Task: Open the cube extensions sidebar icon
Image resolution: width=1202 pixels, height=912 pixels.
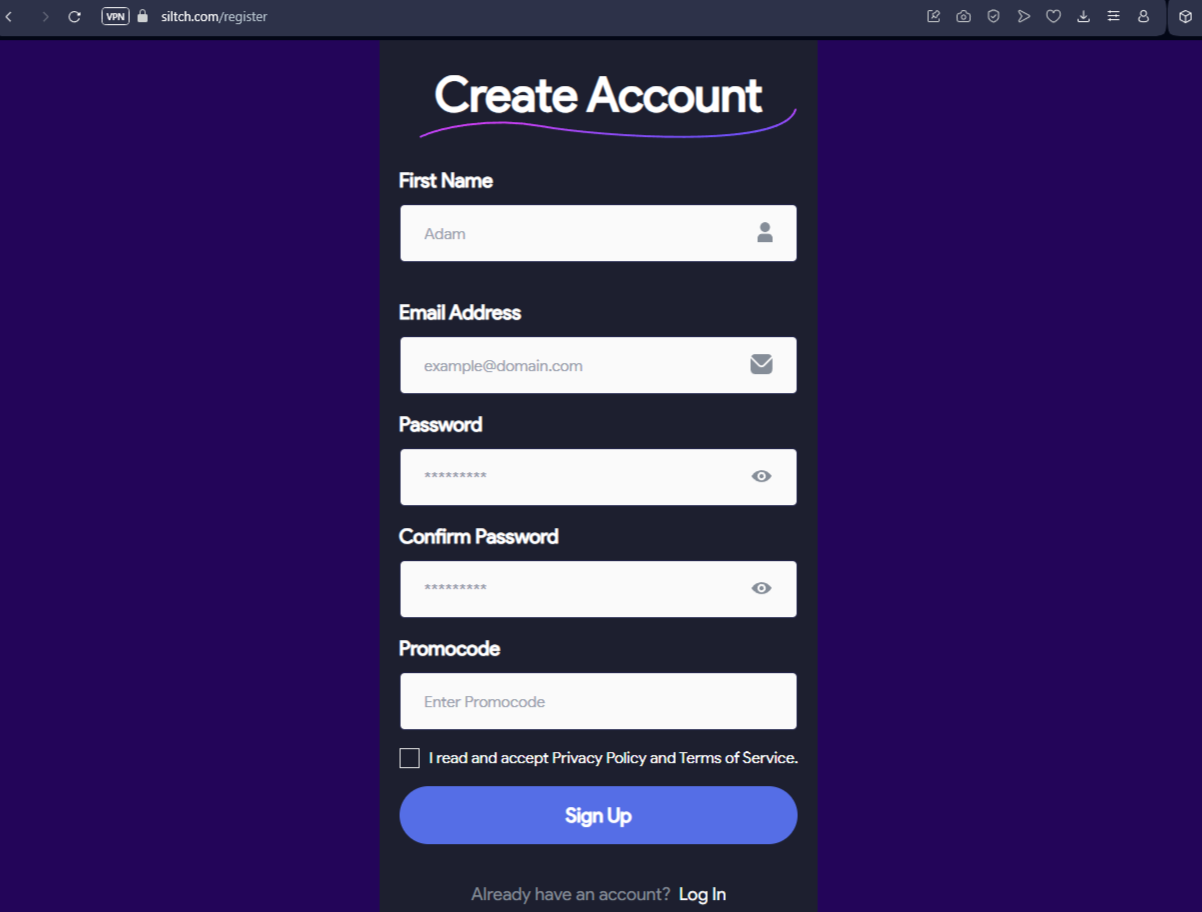Action: click(1185, 16)
